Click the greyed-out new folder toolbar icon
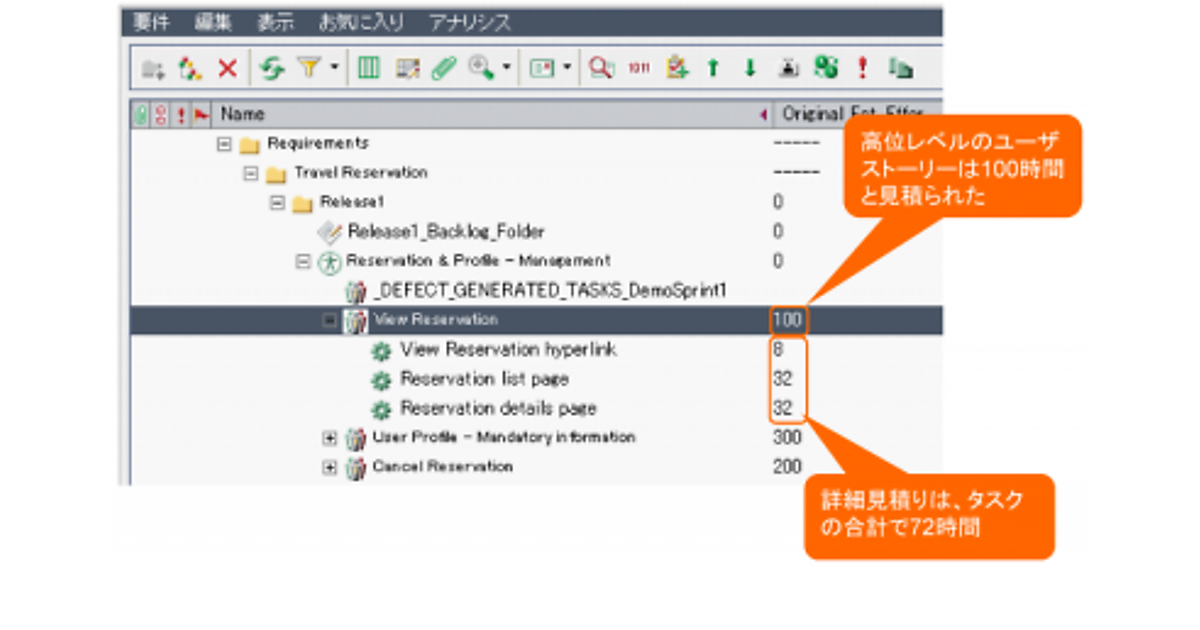1200x630 pixels. point(153,68)
